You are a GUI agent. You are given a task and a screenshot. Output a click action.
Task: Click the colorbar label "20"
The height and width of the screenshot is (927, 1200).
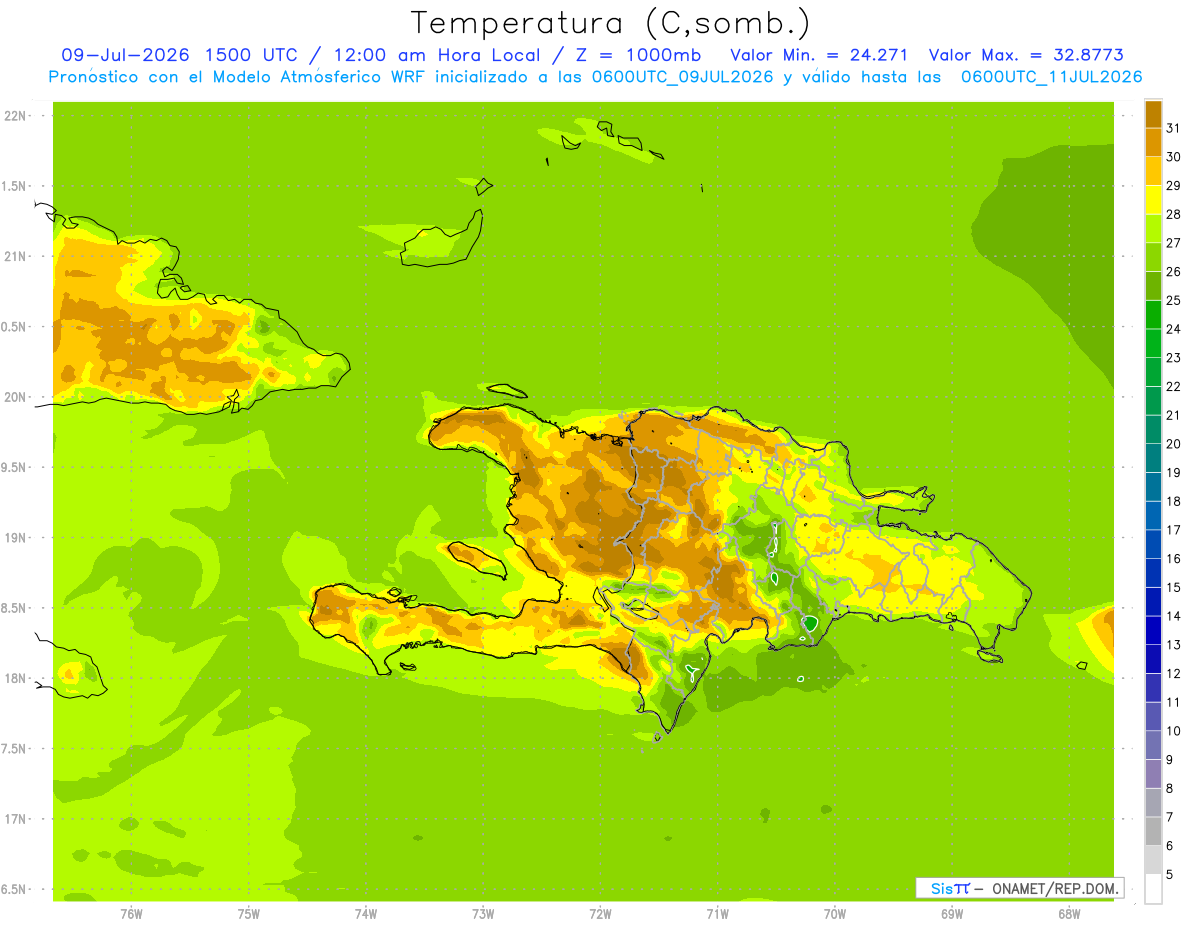point(1174,444)
